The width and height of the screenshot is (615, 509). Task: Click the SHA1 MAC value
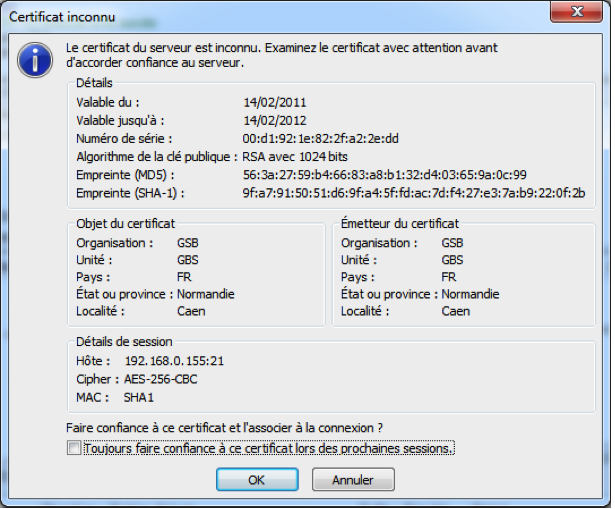point(140,396)
